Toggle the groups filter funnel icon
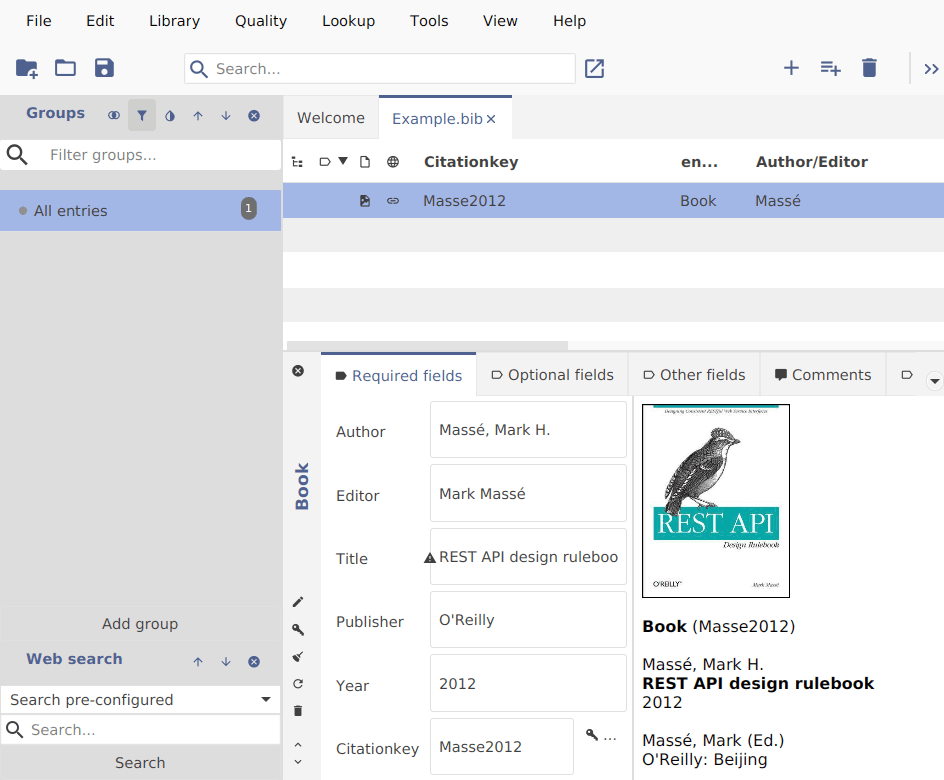This screenshot has height=780, width=944. [141, 115]
